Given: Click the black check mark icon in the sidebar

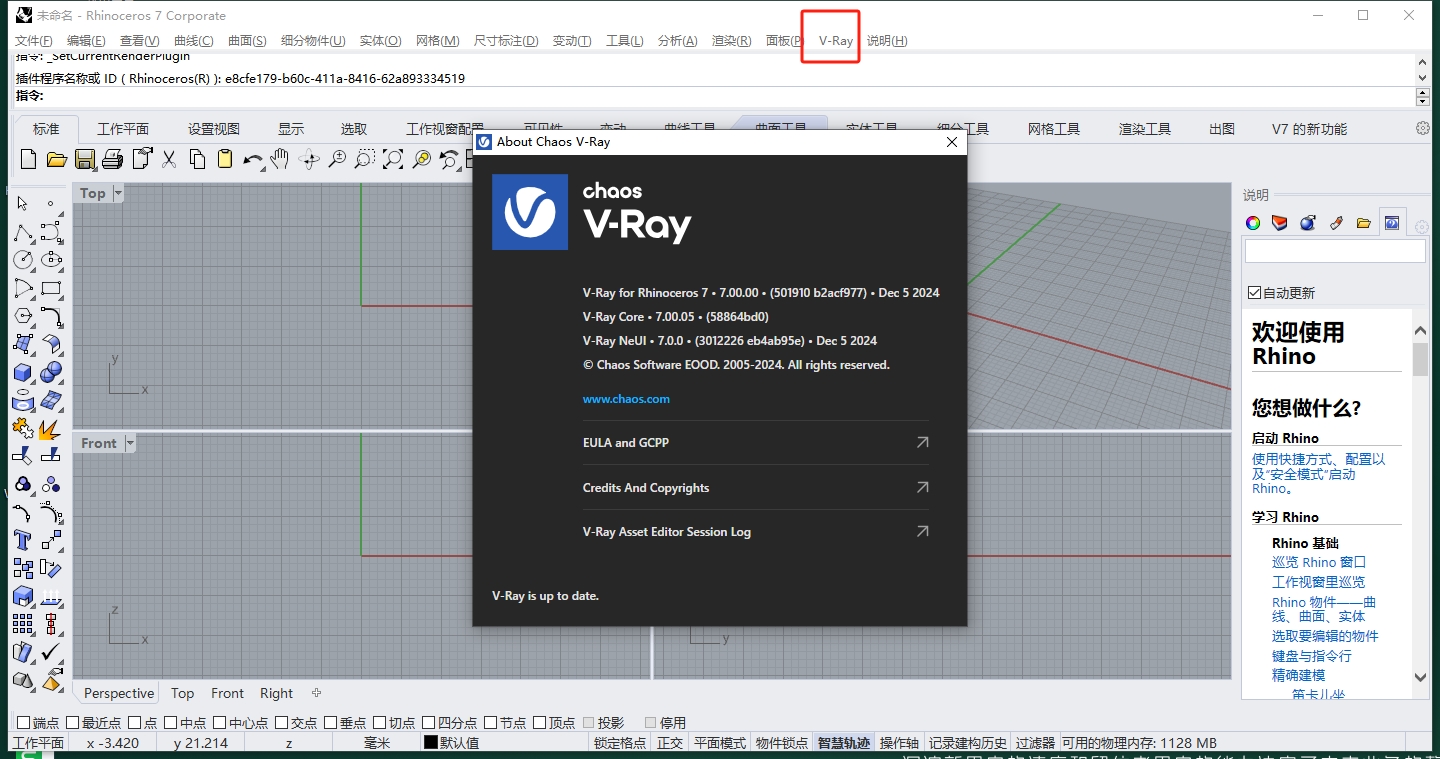Looking at the screenshot, I should [51, 652].
